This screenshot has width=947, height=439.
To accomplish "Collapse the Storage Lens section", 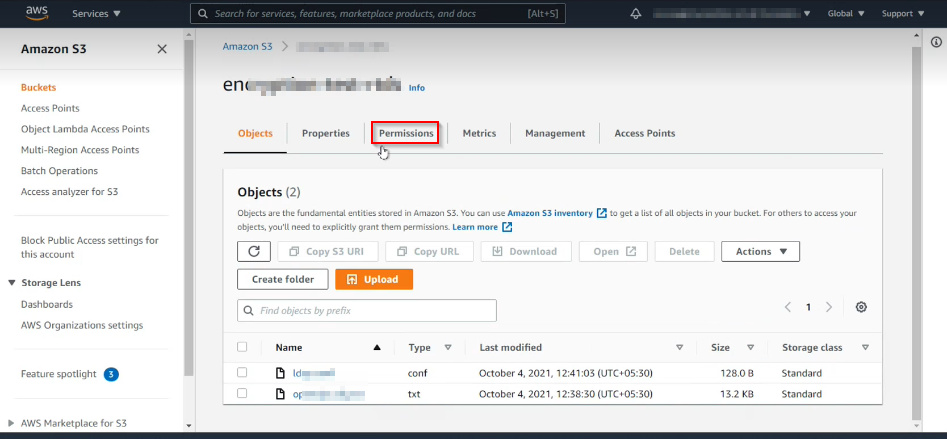I will click(12, 283).
